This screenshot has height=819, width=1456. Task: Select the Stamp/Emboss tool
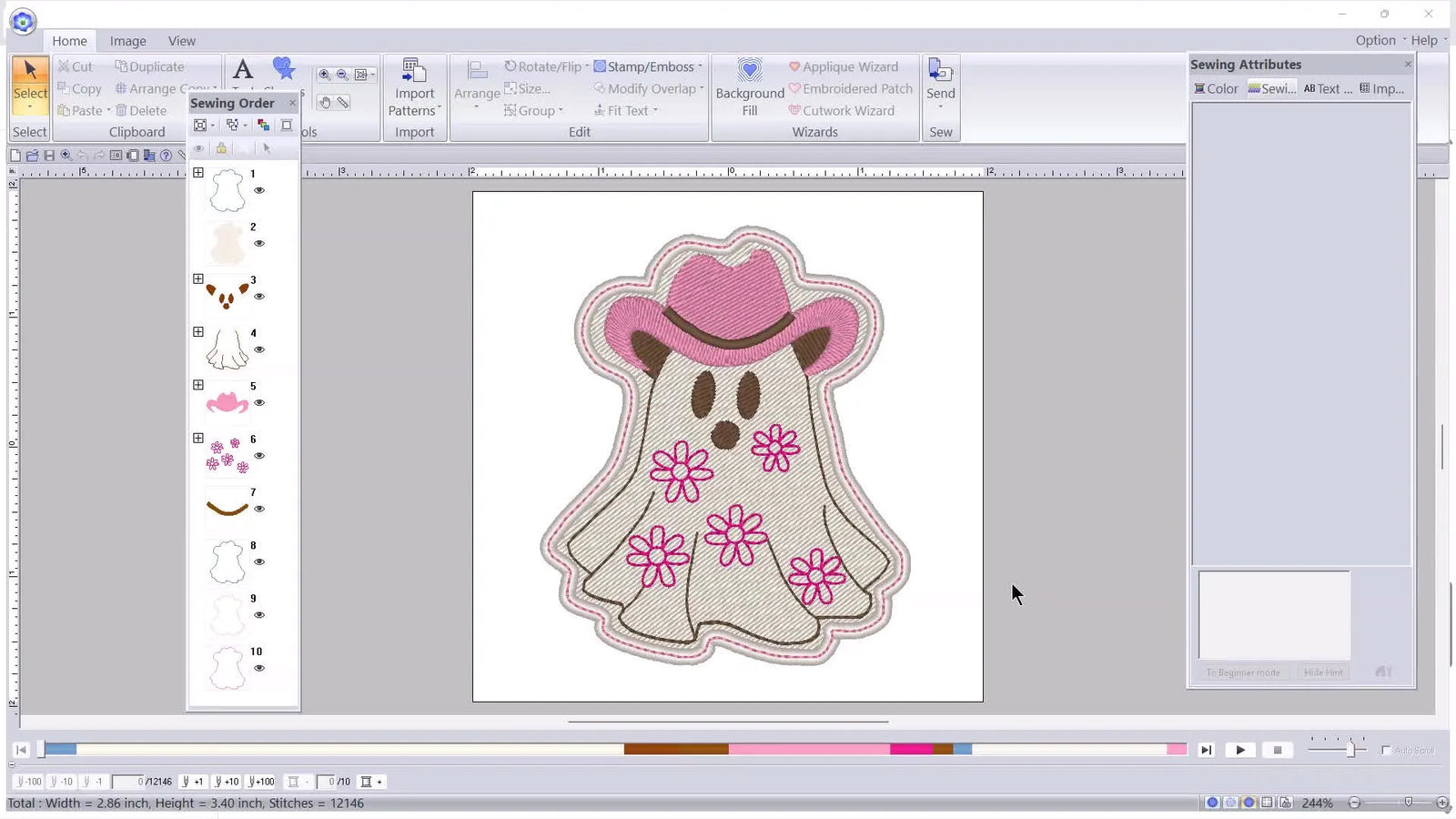(647, 66)
